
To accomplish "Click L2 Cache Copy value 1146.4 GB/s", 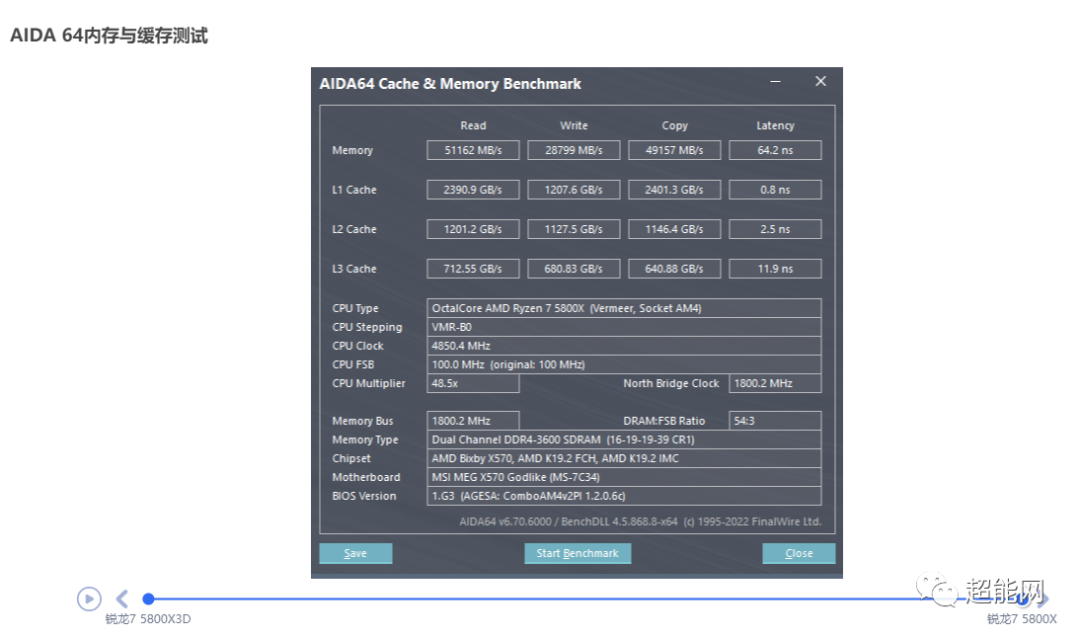I will [674, 229].
